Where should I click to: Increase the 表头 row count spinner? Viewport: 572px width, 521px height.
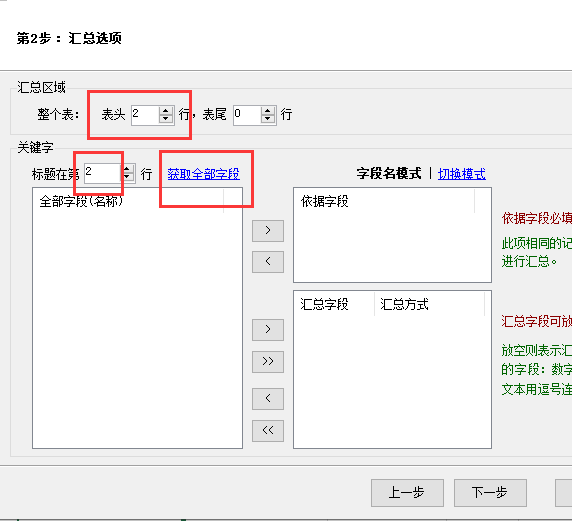tap(166, 111)
